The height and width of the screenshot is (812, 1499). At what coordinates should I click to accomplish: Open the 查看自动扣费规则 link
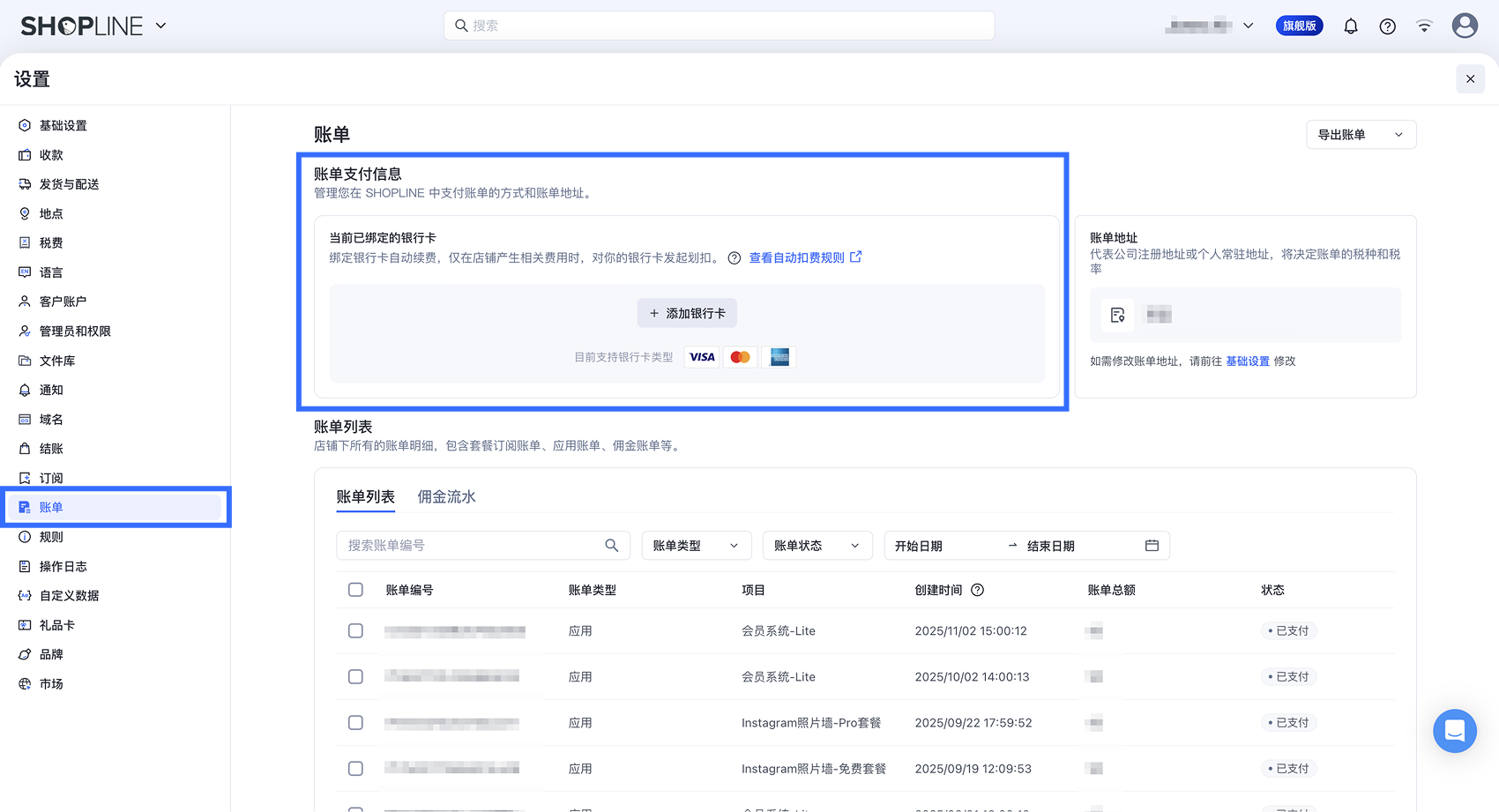coord(797,257)
